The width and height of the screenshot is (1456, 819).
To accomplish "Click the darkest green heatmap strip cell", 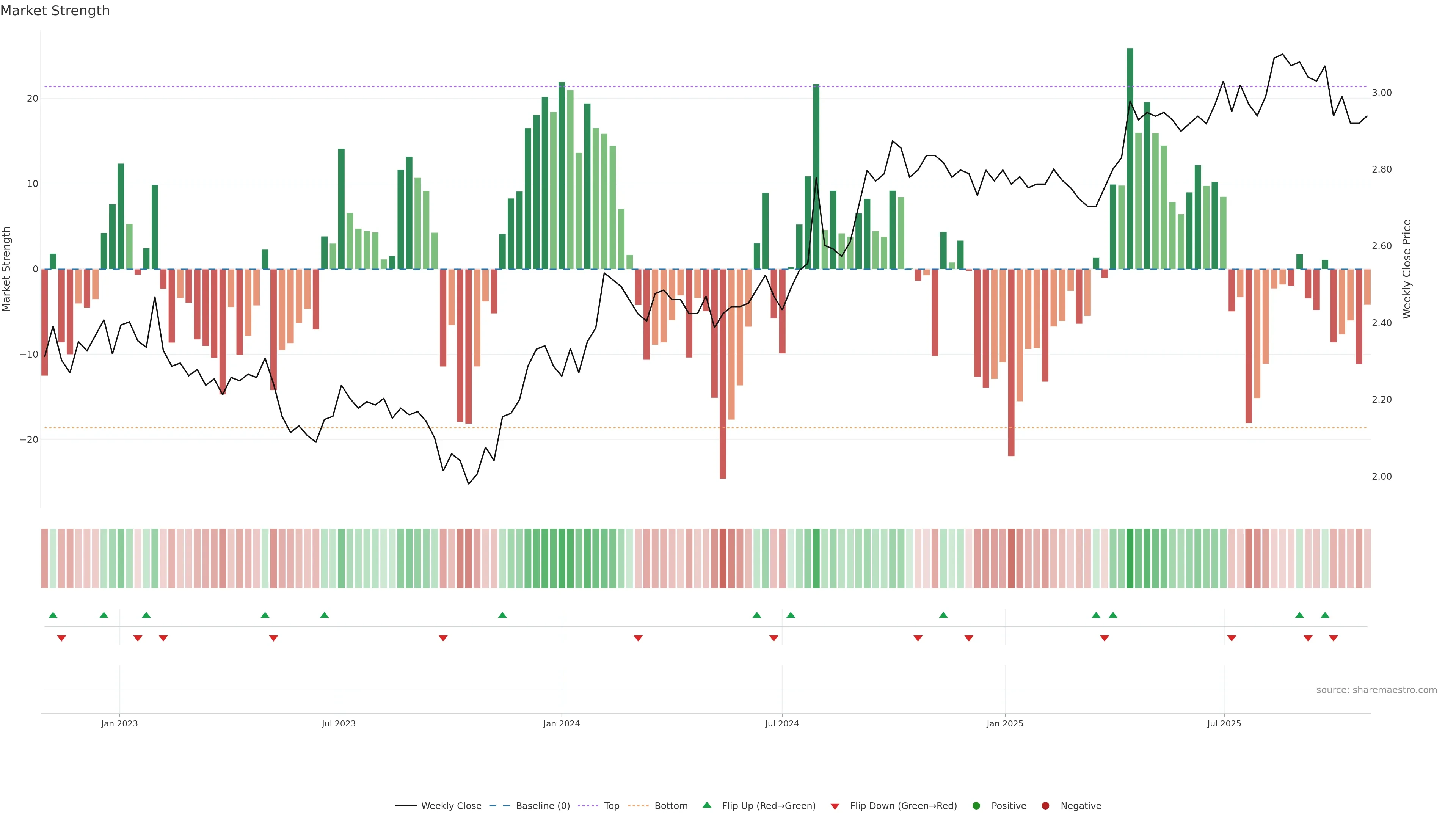I will tap(1130, 559).
